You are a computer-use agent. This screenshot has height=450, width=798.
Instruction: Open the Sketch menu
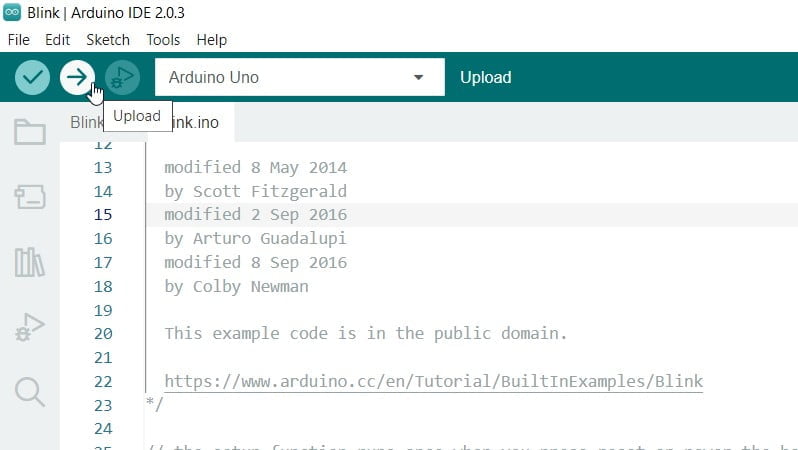[108, 40]
